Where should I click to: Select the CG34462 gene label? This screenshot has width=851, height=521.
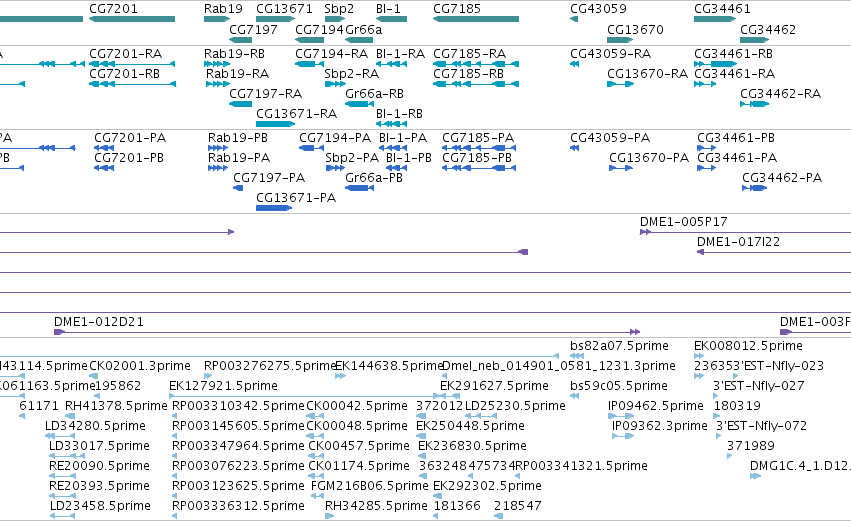point(768,29)
